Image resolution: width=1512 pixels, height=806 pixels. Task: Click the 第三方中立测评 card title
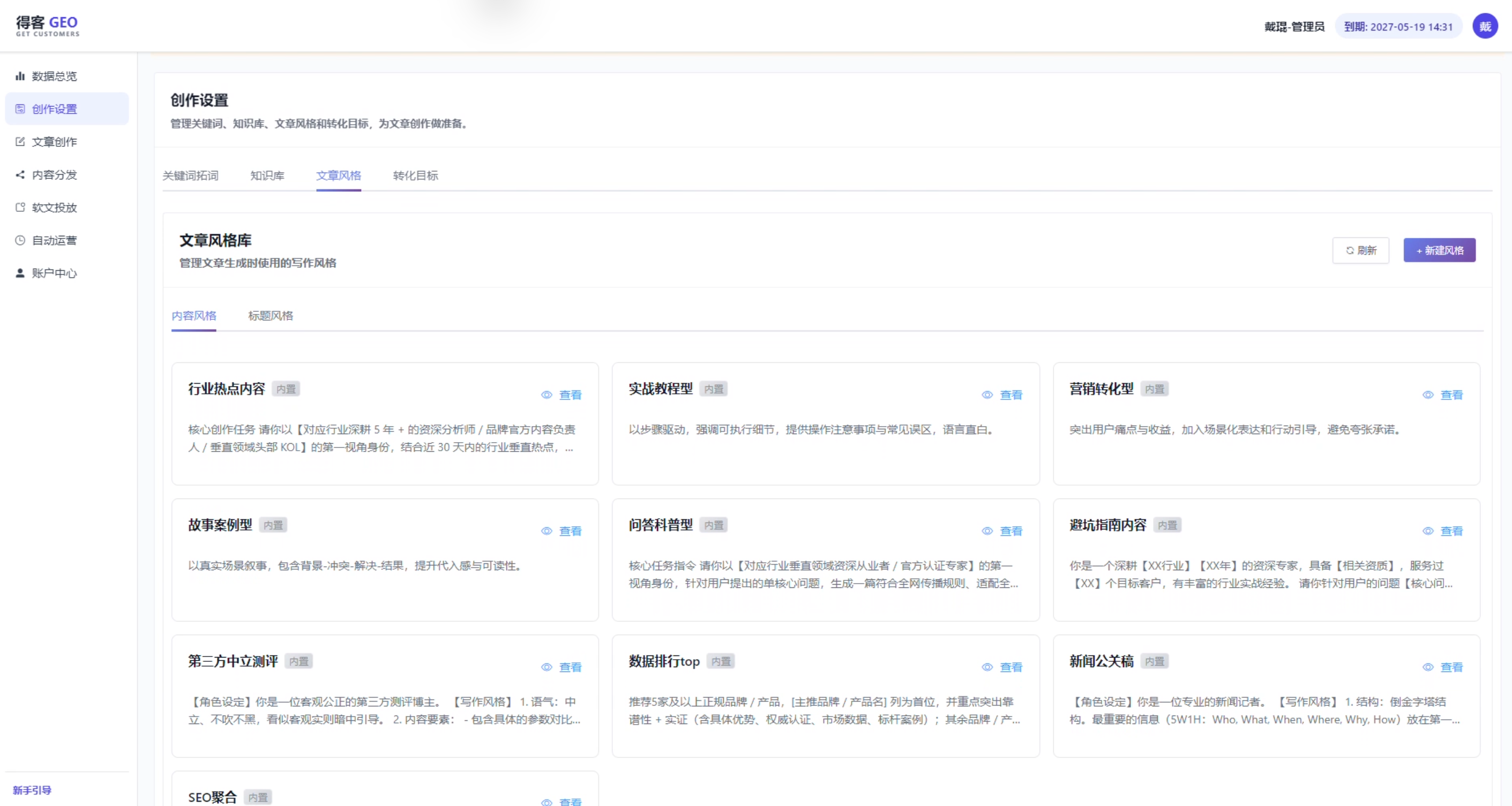click(x=233, y=661)
